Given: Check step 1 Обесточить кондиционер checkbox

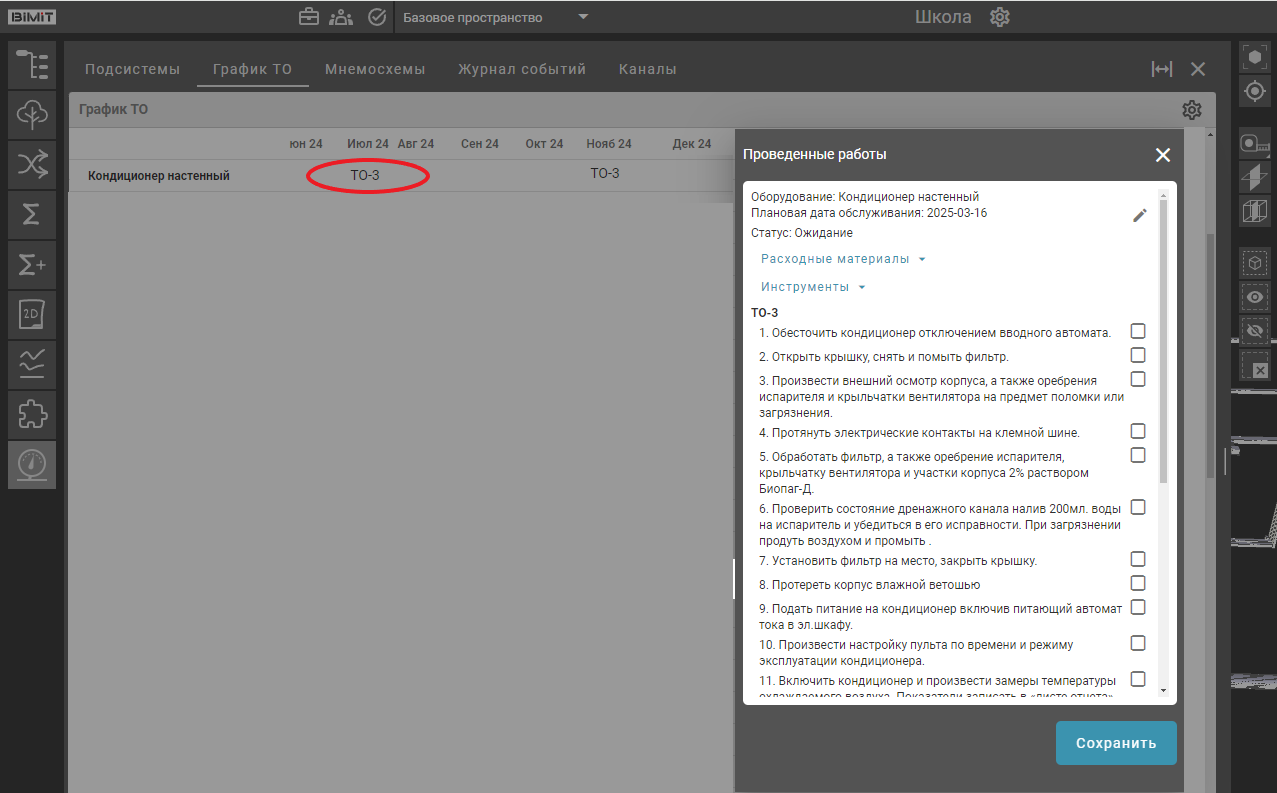Looking at the screenshot, I should [1138, 331].
